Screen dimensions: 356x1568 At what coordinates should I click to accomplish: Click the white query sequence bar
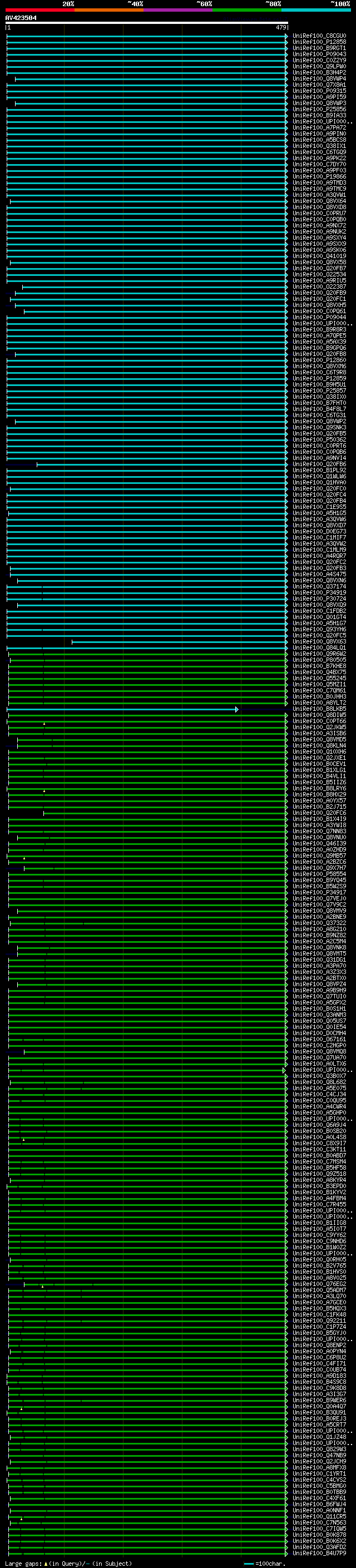pyautogui.click(x=147, y=22)
